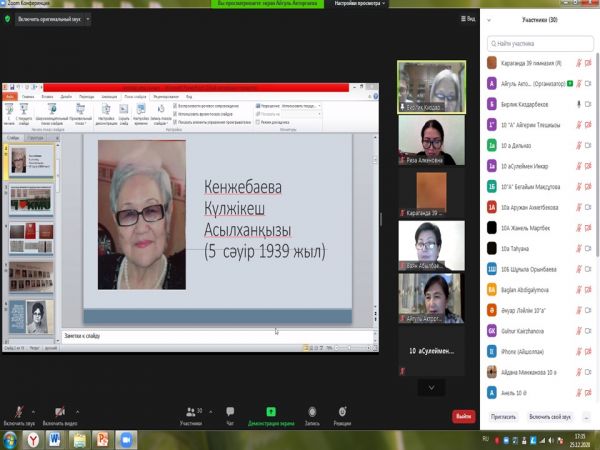Screen dimensions: 600x450
Task: Click the green Демонстрация экрана share icon
Action: (x=270, y=411)
